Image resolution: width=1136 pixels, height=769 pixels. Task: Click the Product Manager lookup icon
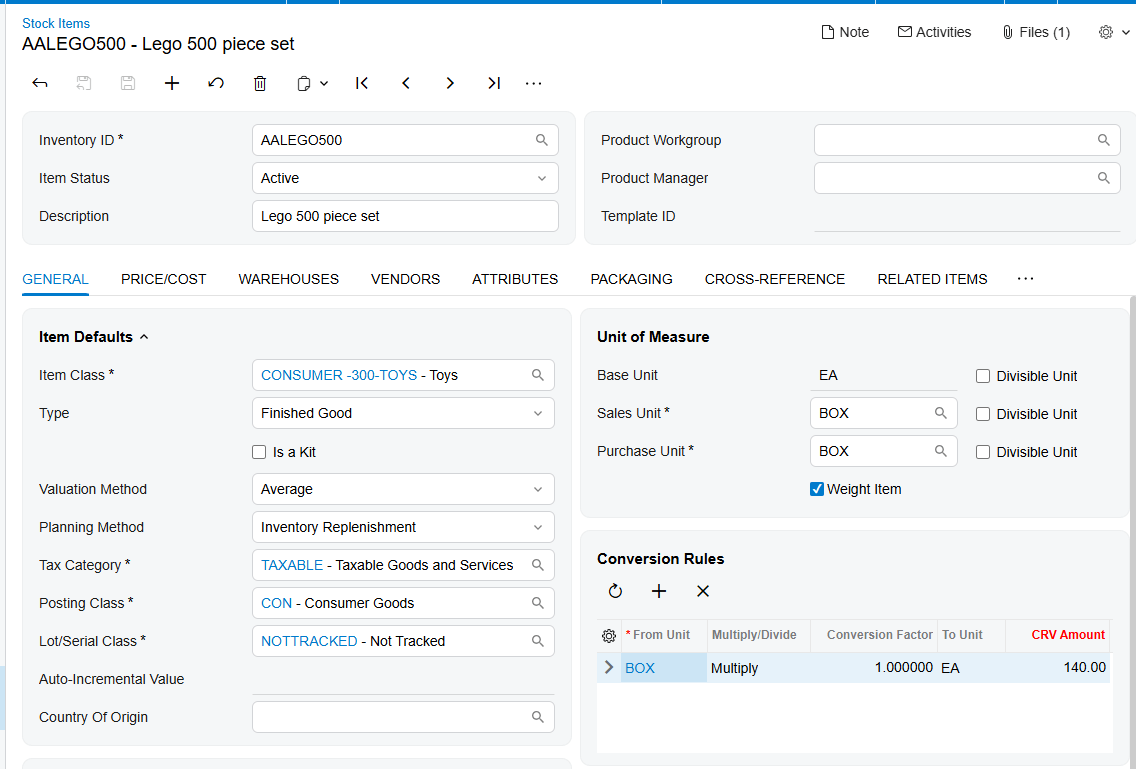point(1103,178)
